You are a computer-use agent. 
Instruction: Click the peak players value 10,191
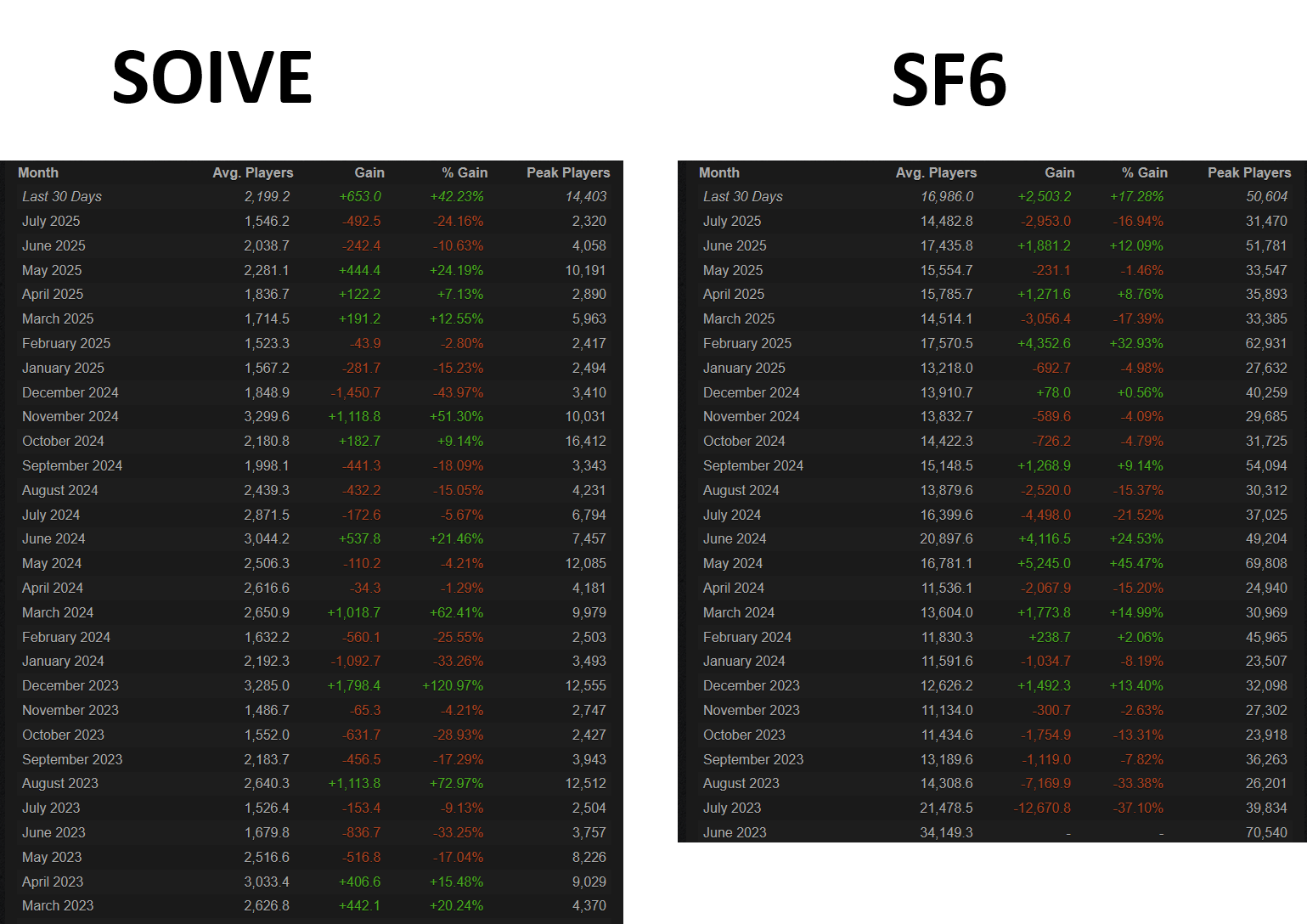click(x=586, y=270)
